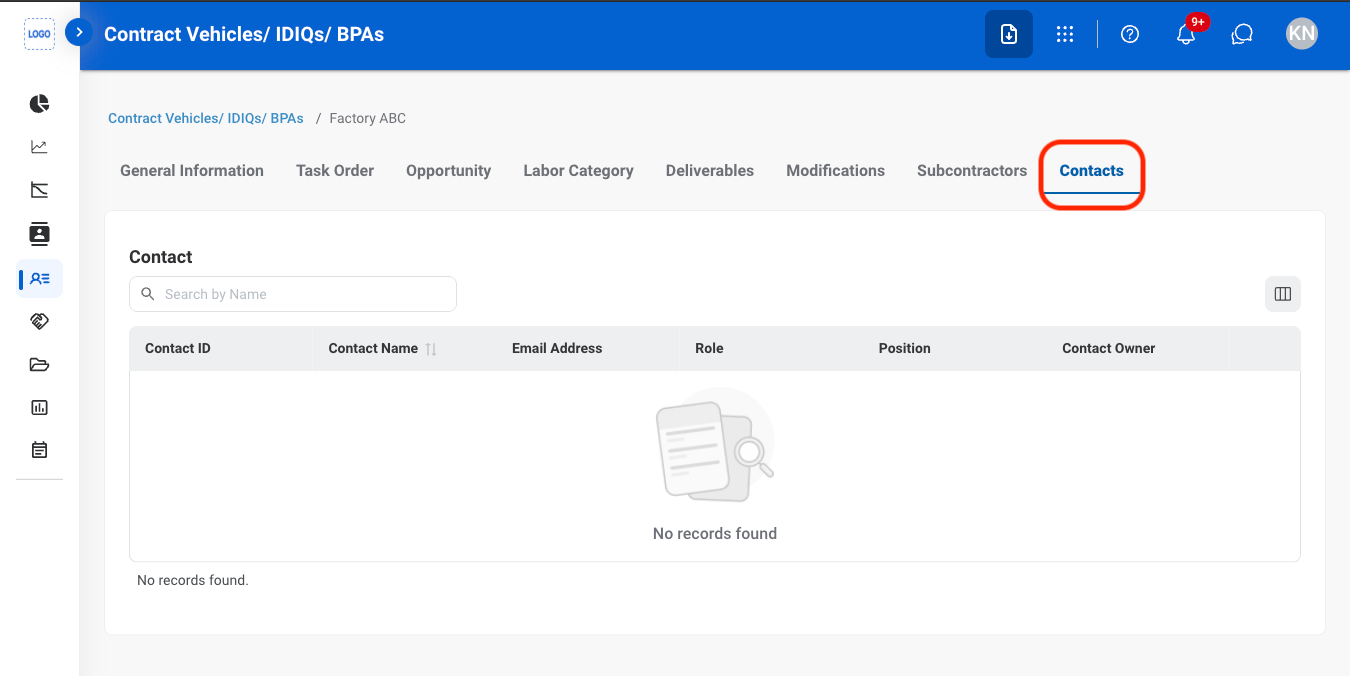Switch to the Modifications tab
Viewport: 1350px width, 676px height.
835,171
